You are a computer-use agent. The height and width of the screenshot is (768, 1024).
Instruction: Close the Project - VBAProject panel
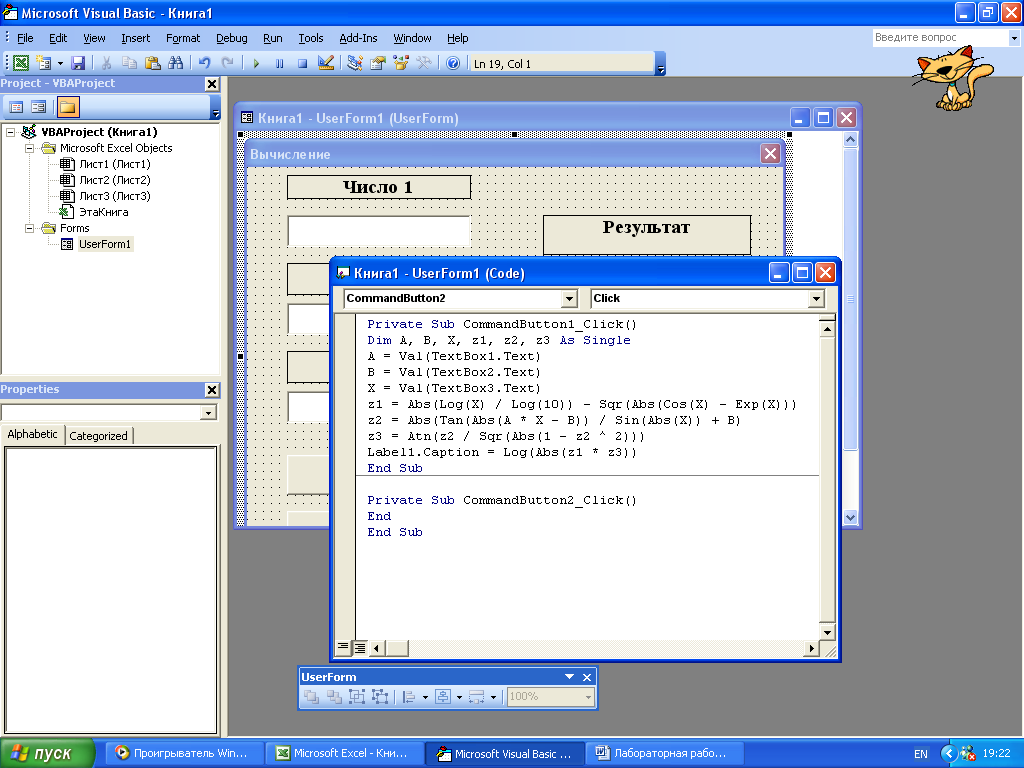point(212,84)
